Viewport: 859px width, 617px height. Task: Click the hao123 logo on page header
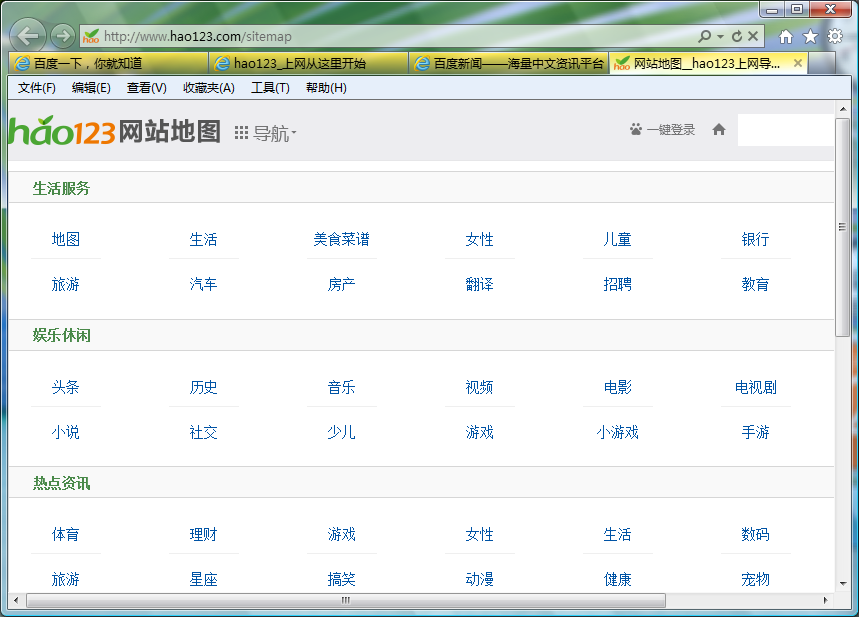coord(62,131)
